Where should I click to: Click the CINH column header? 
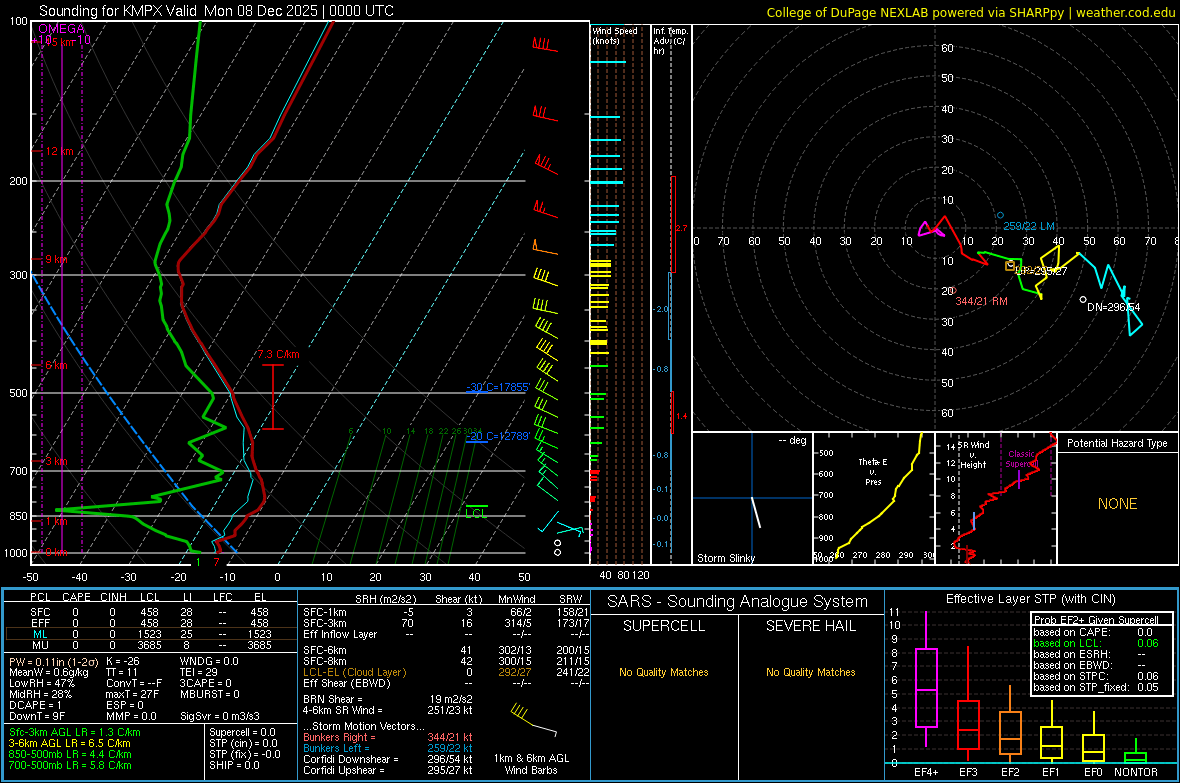(x=114, y=597)
